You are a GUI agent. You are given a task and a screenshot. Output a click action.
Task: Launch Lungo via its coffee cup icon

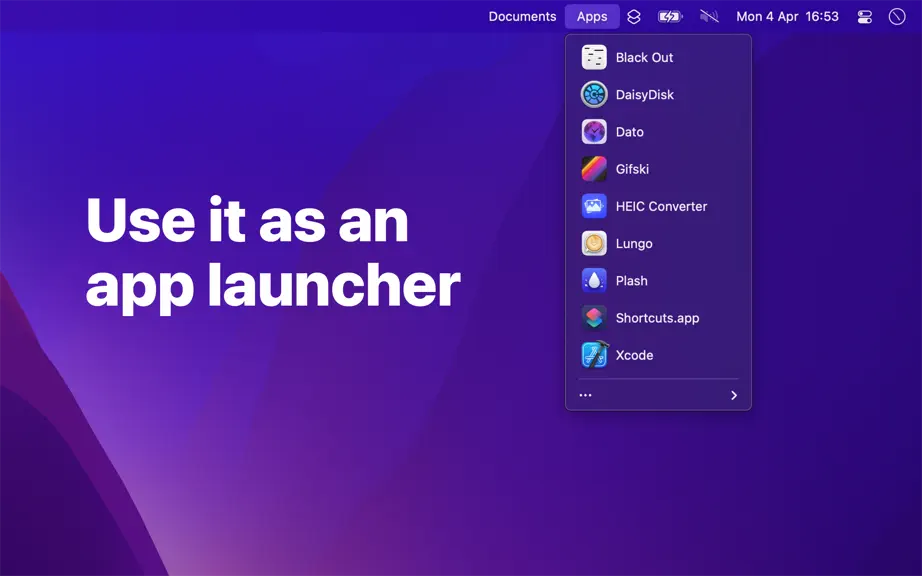(x=594, y=243)
